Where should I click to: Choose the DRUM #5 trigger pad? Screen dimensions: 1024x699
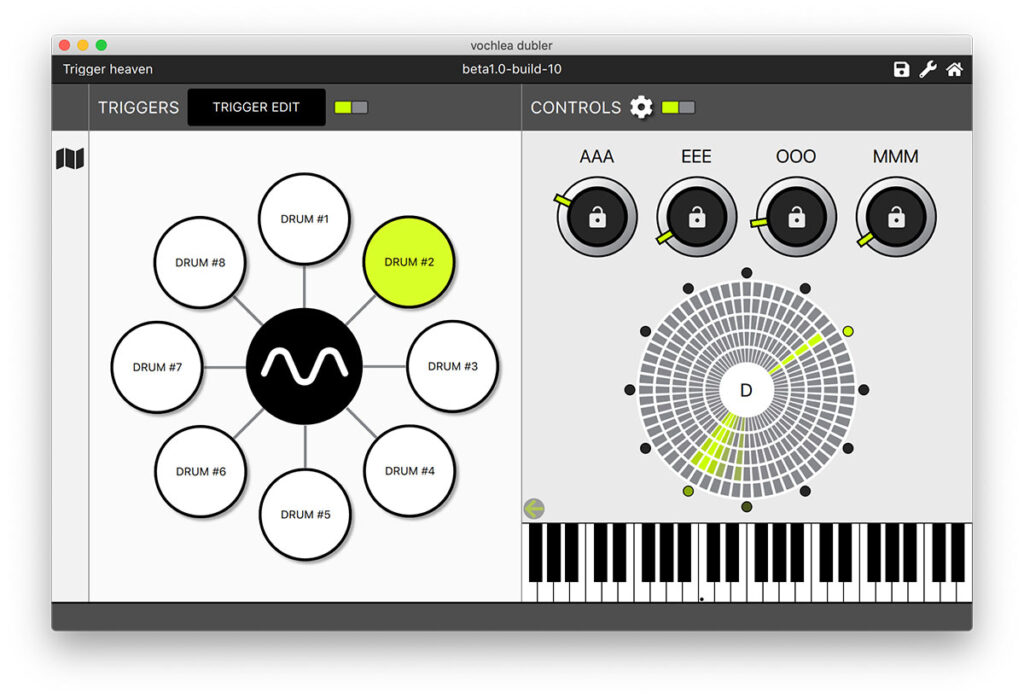pyautogui.click(x=304, y=514)
